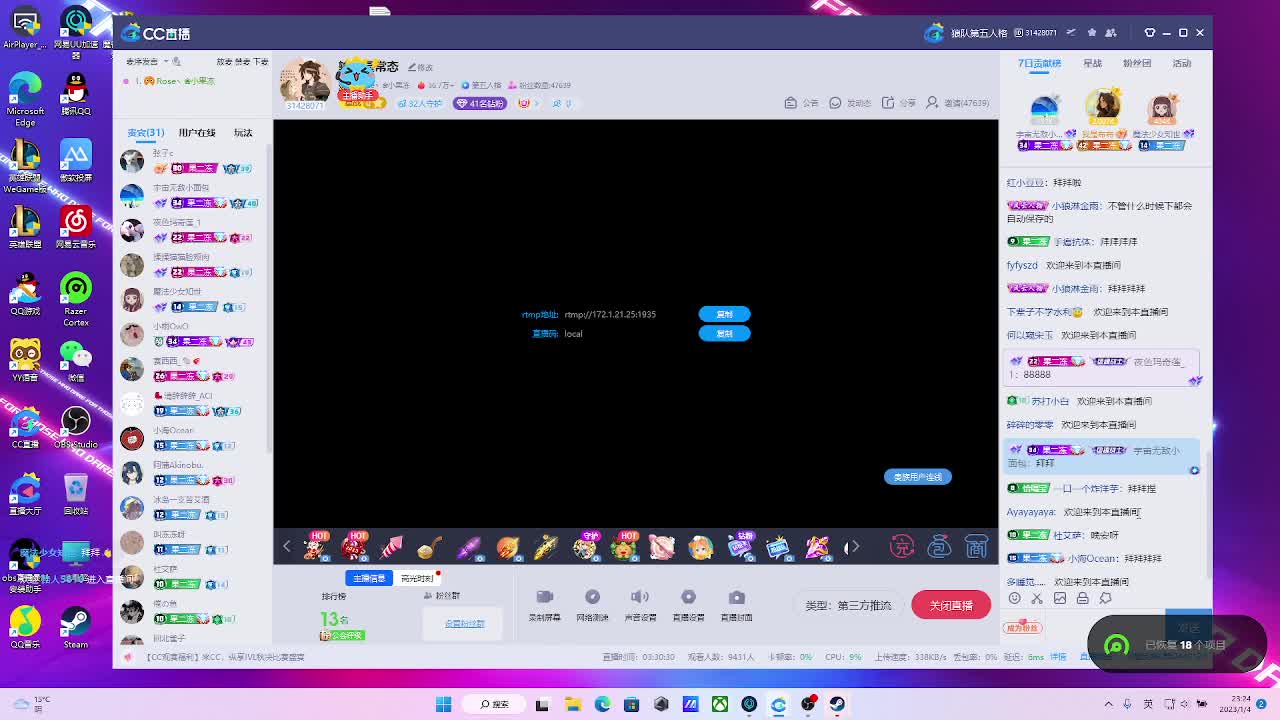Click the friends icon in title bar

[x=1112, y=33]
